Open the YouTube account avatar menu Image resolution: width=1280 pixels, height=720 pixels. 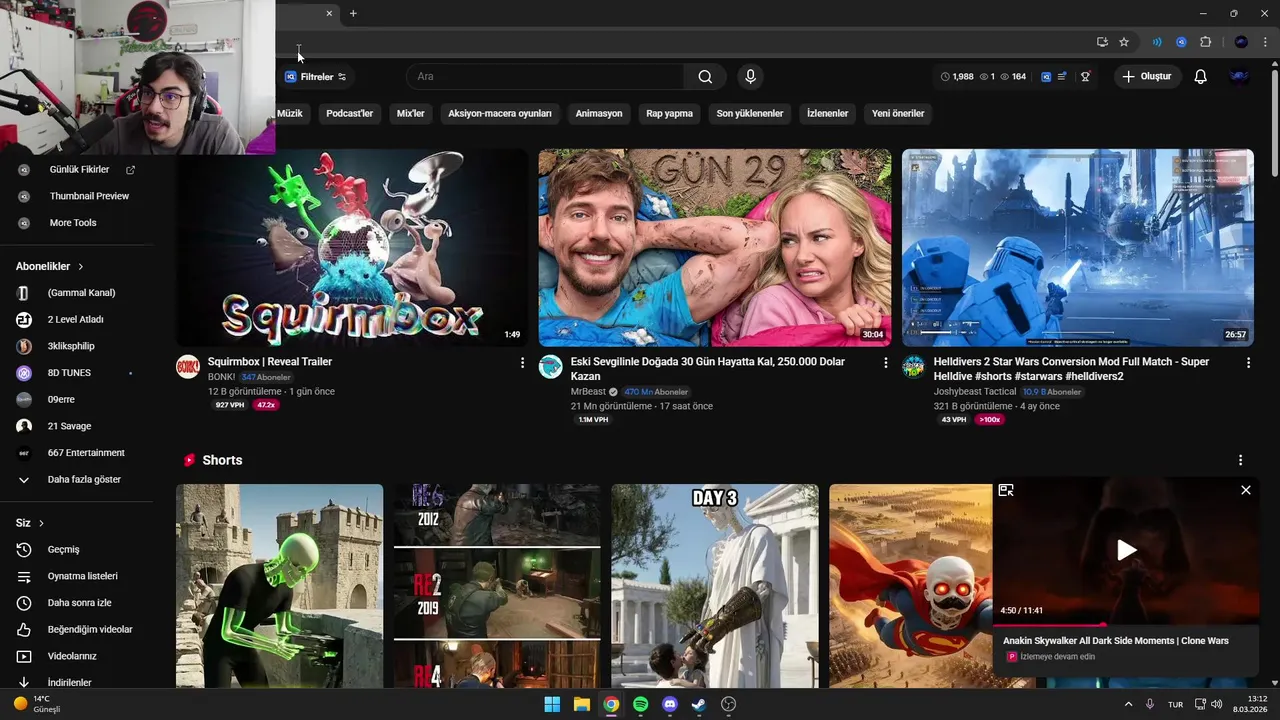click(1239, 77)
